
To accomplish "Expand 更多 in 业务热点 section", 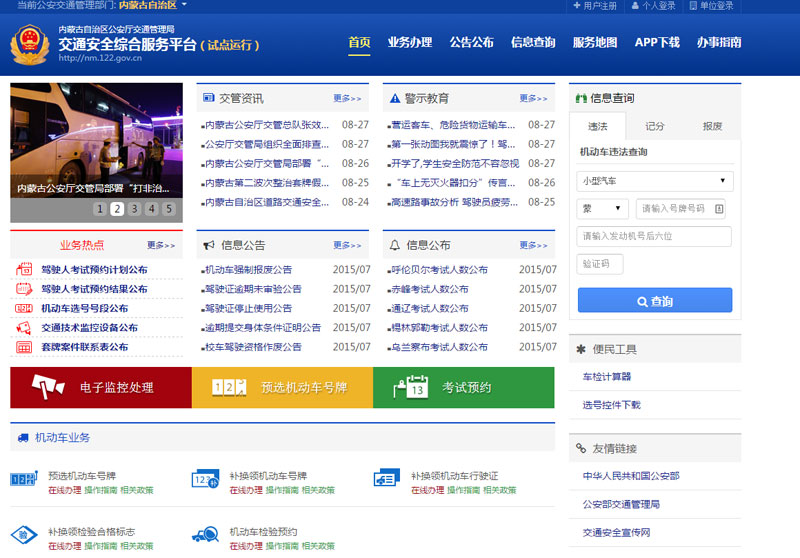I will 161,245.
